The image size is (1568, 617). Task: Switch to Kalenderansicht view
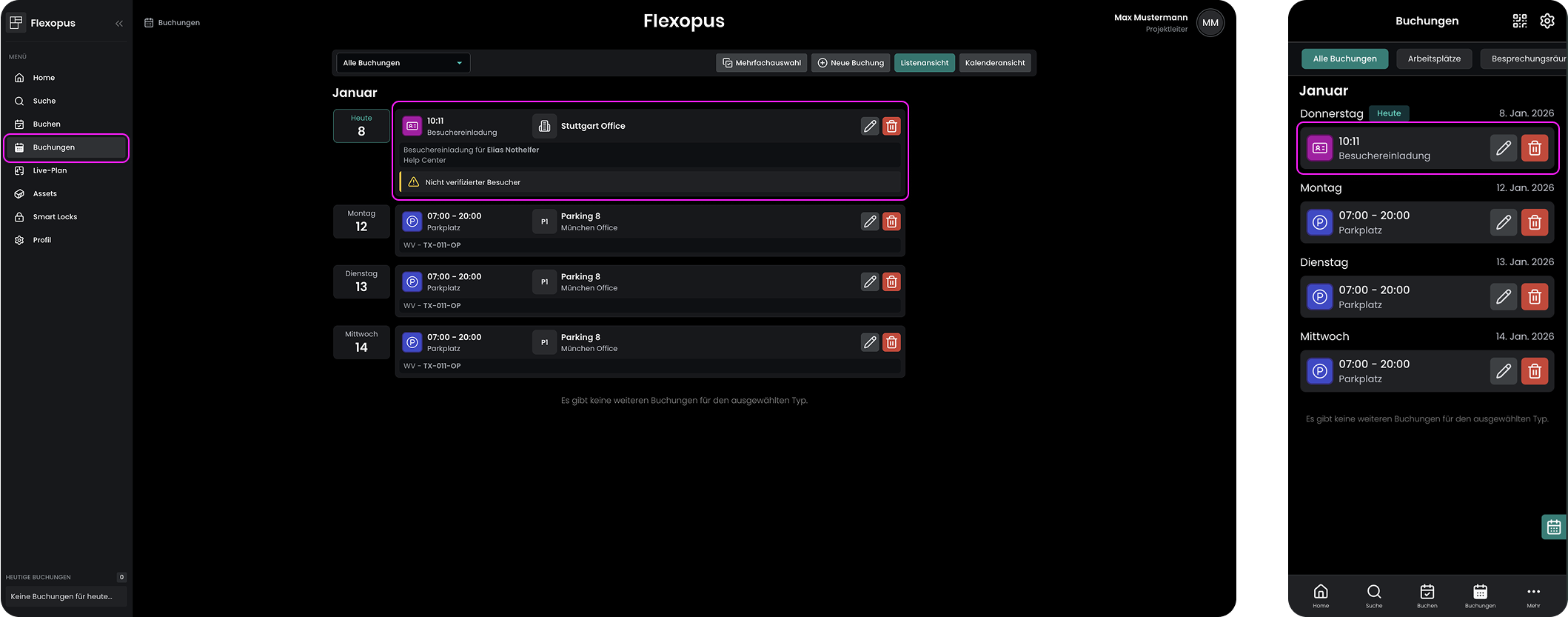pos(994,63)
